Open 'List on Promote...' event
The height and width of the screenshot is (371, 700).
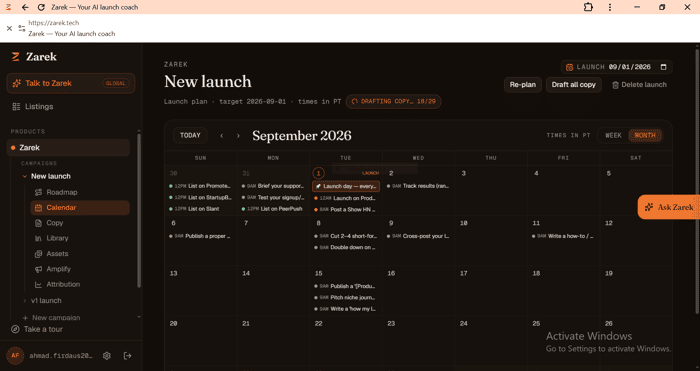click(x=200, y=186)
